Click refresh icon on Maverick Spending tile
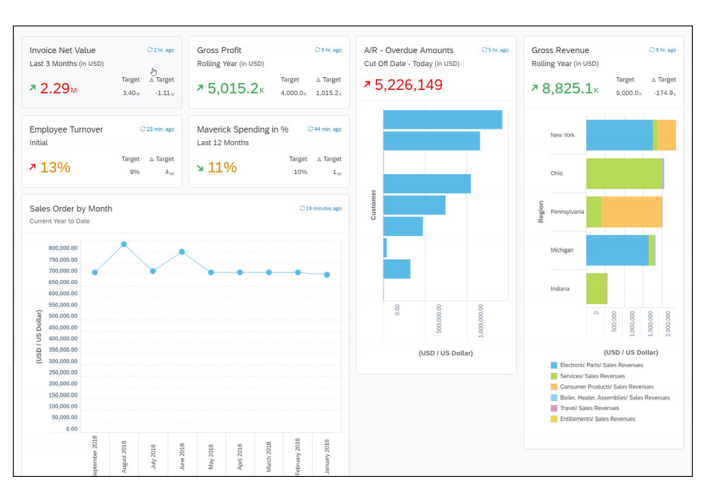Screen dimensions: 704x489 tap(310, 129)
